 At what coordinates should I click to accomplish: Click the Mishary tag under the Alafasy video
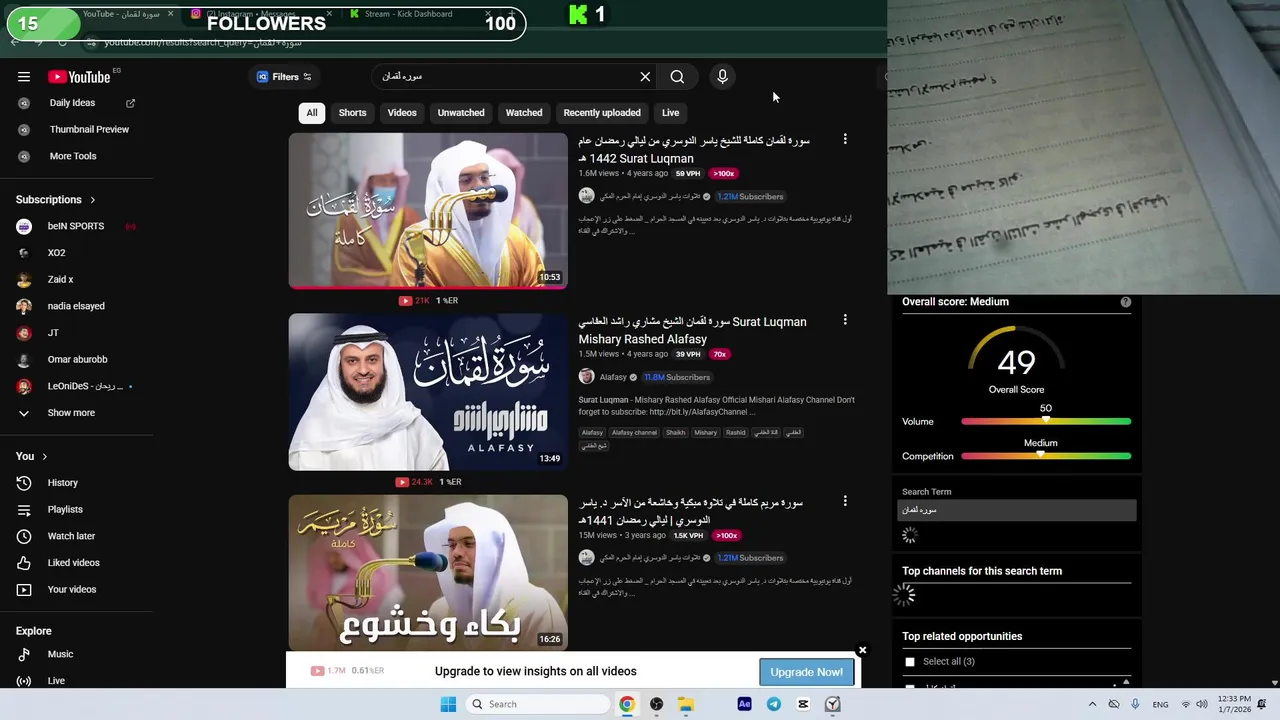click(x=706, y=433)
